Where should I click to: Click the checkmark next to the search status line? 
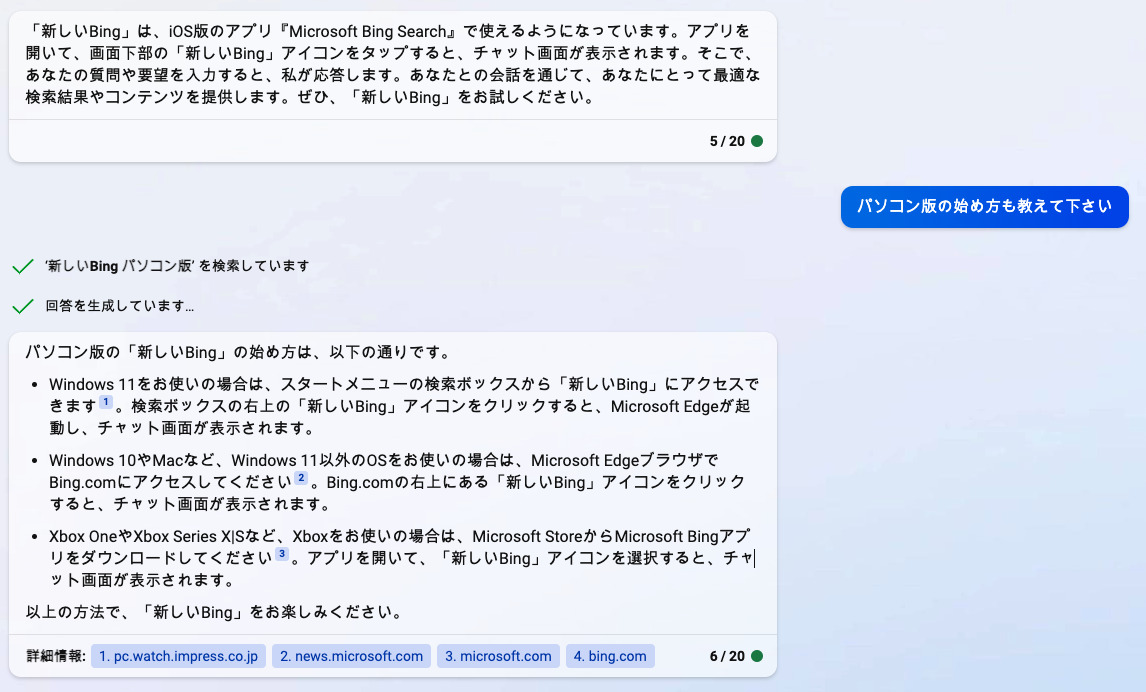[23, 266]
